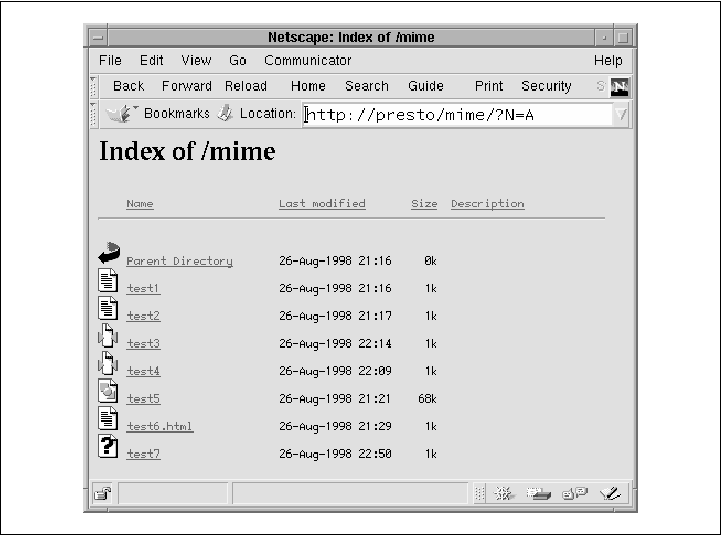The height and width of the screenshot is (536, 722).
Task: Open Discussions icon in component bar
Action: click(575, 493)
